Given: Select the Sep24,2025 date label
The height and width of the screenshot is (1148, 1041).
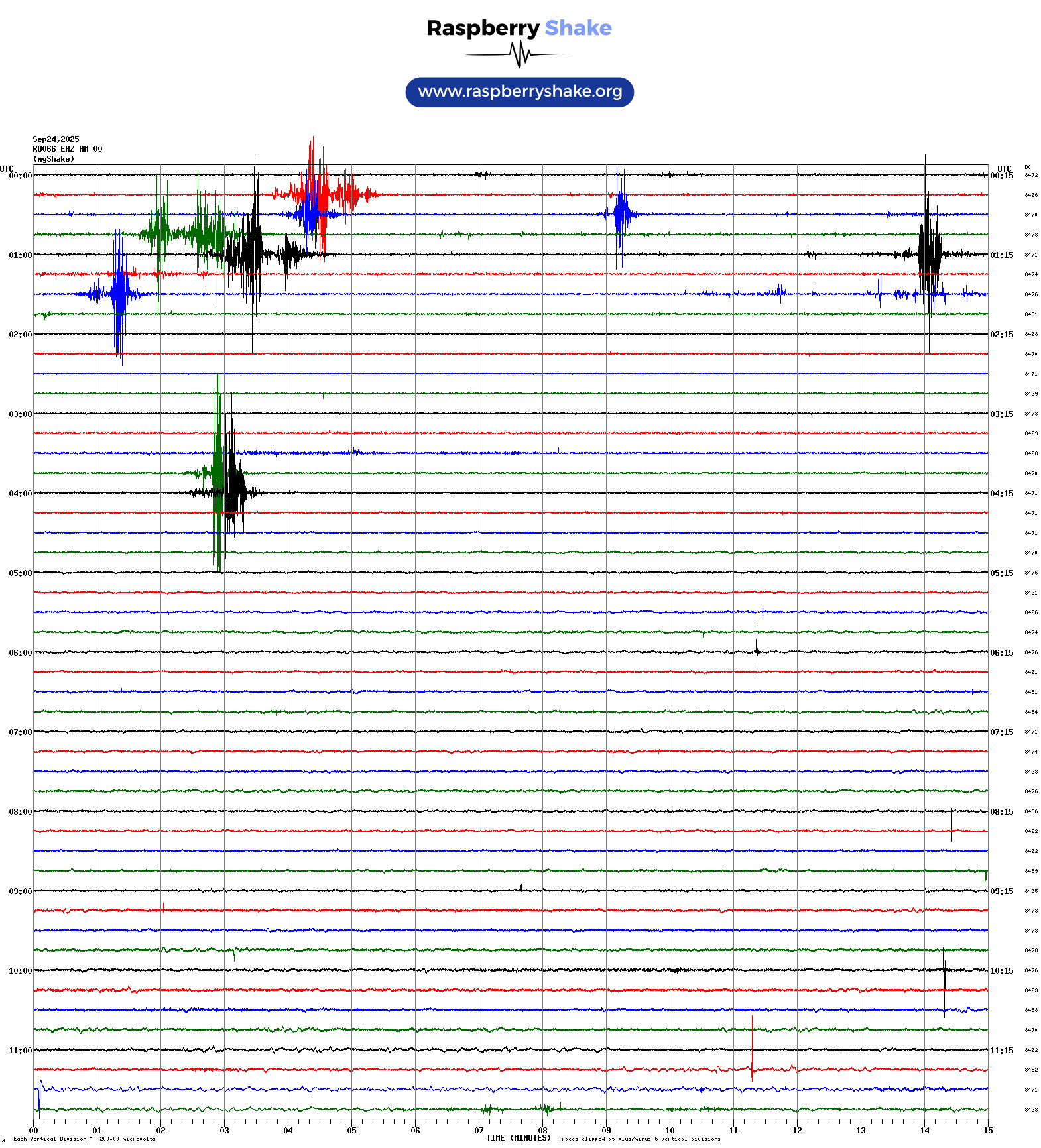Looking at the screenshot, I should [56, 139].
